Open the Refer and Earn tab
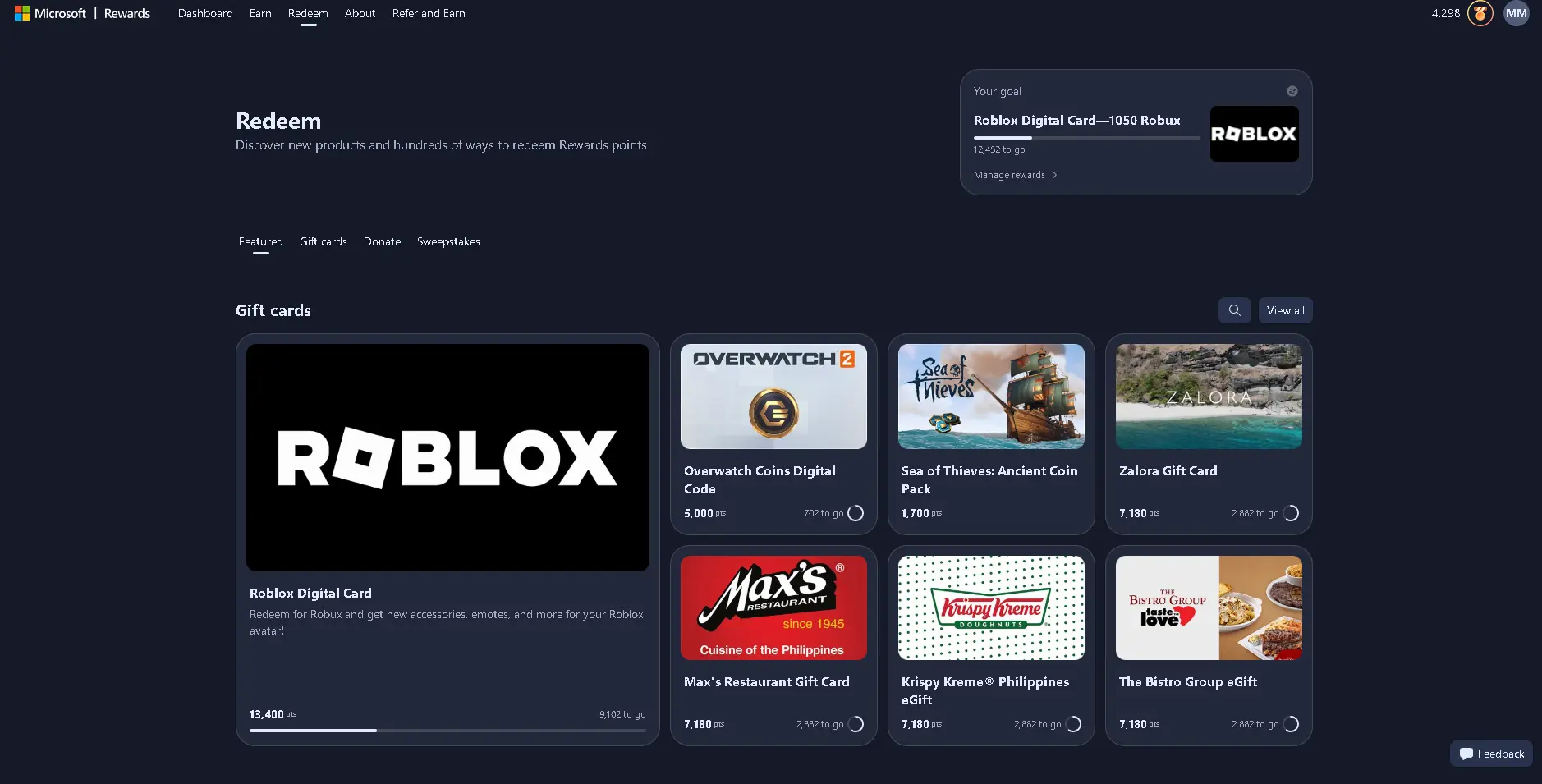This screenshot has height=784, width=1542. click(429, 13)
